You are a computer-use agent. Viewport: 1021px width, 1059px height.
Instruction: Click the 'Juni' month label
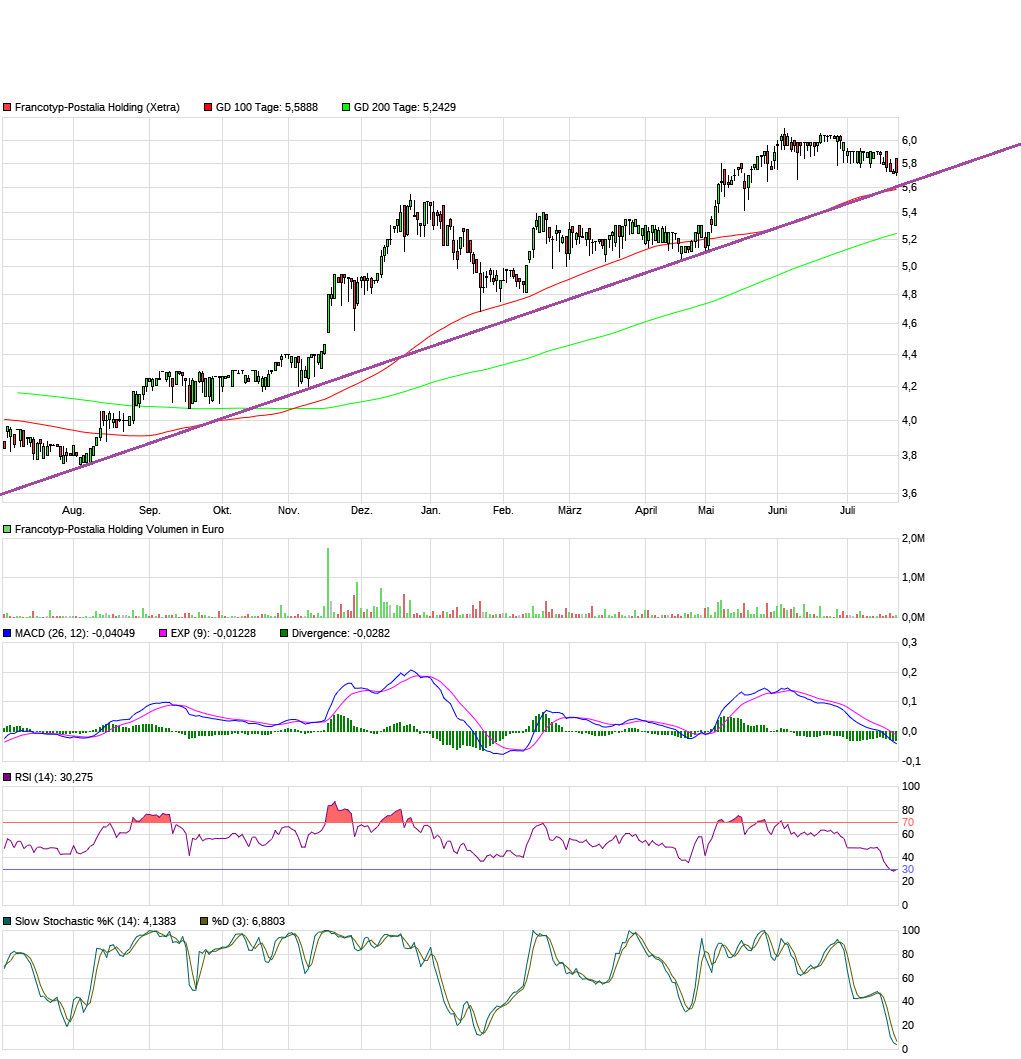[x=777, y=511]
